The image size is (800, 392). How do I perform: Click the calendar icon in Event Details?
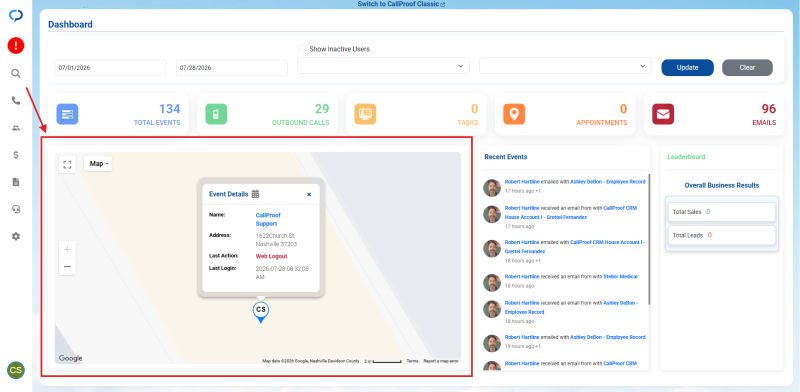[x=256, y=194]
